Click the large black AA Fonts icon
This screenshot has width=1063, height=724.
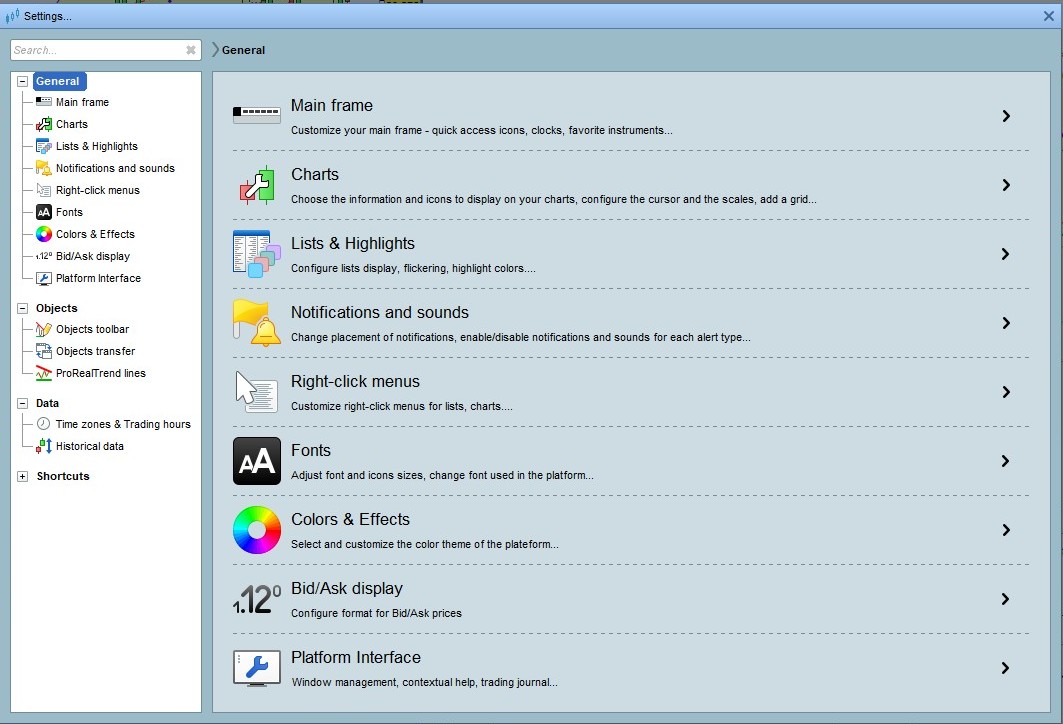(257, 461)
